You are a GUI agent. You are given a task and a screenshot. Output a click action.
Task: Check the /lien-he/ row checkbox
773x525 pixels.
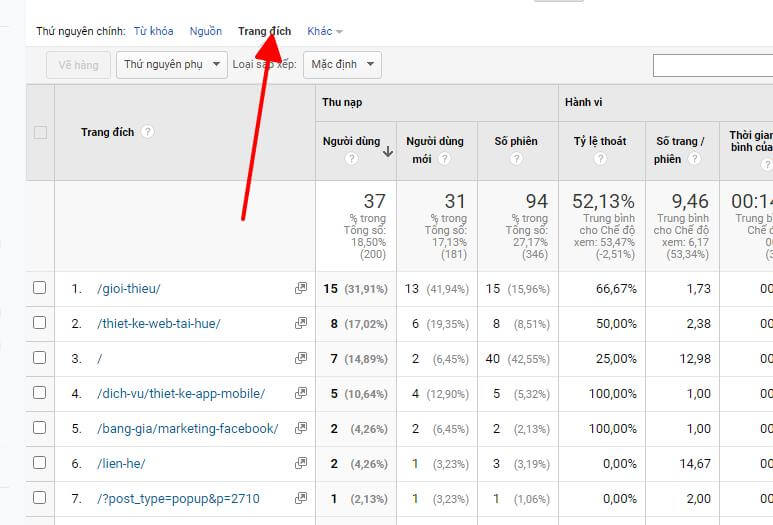click(x=39, y=462)
